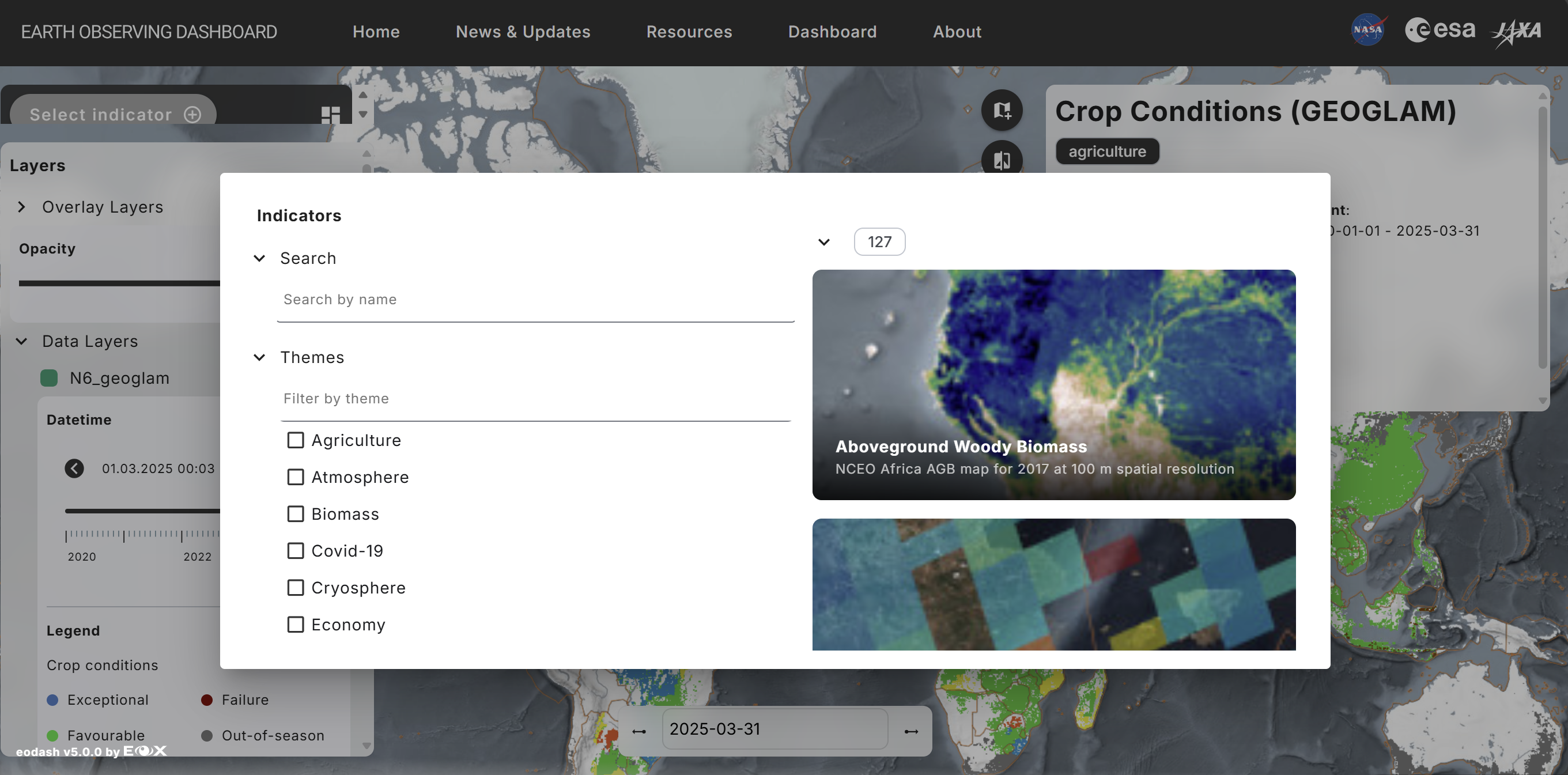Collapse the Data Layers group
The image size is (1568, 775).
22,341
